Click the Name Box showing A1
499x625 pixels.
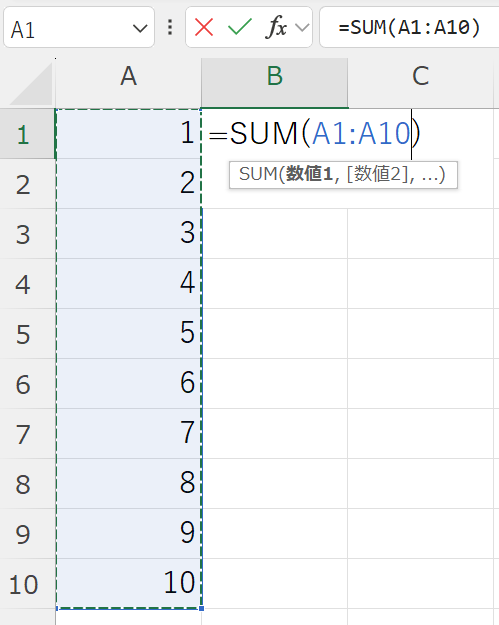79,28
